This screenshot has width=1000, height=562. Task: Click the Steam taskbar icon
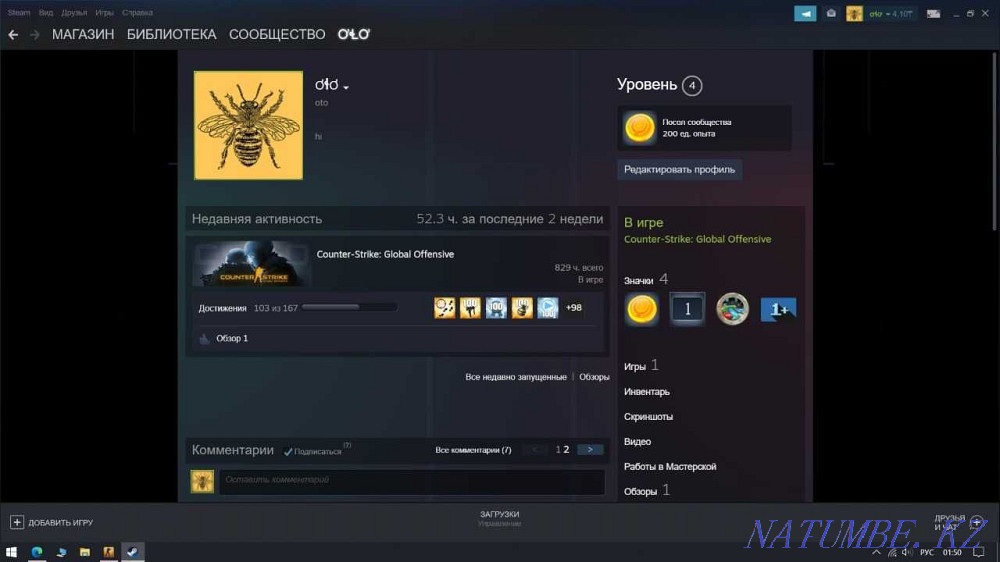coord(133,552)
